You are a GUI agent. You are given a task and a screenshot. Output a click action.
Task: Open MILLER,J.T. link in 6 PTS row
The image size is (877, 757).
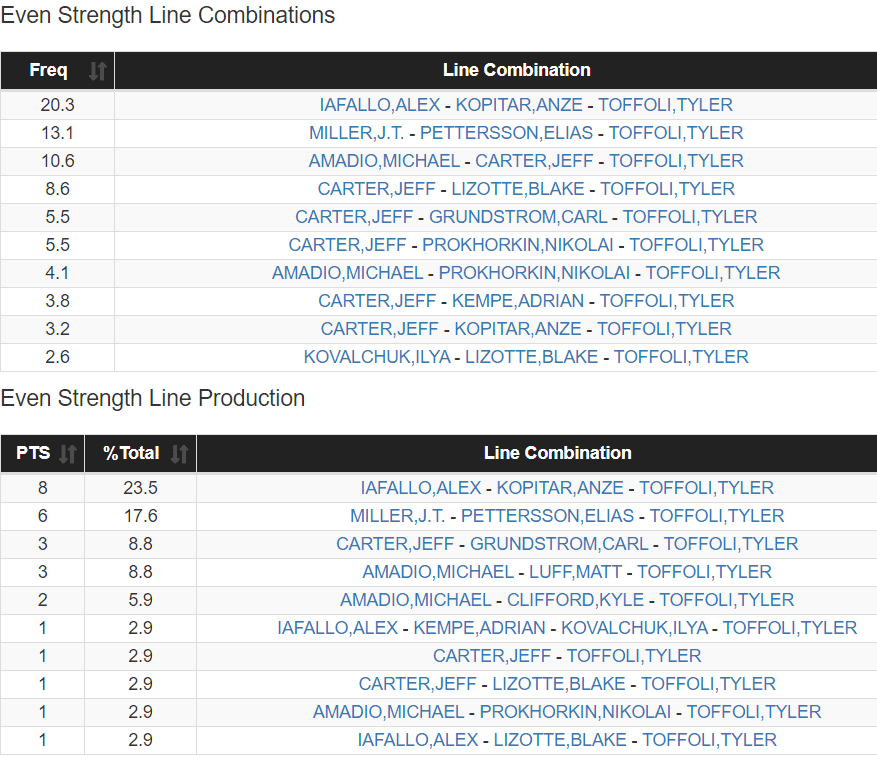point(397,516)
